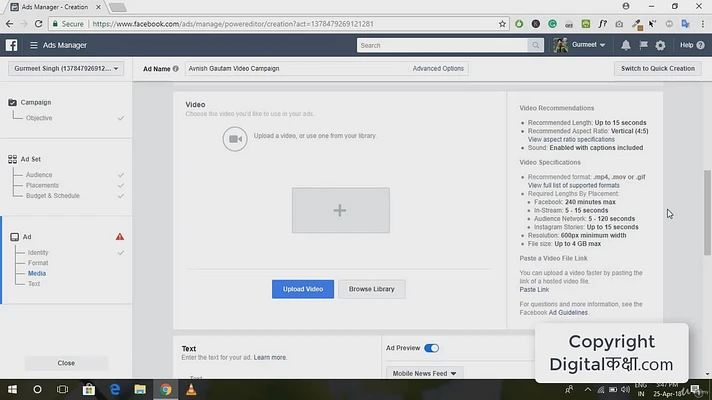Screen dimensions: 712x400
Task: Click the Paste Link option
Action: (534, 290)
